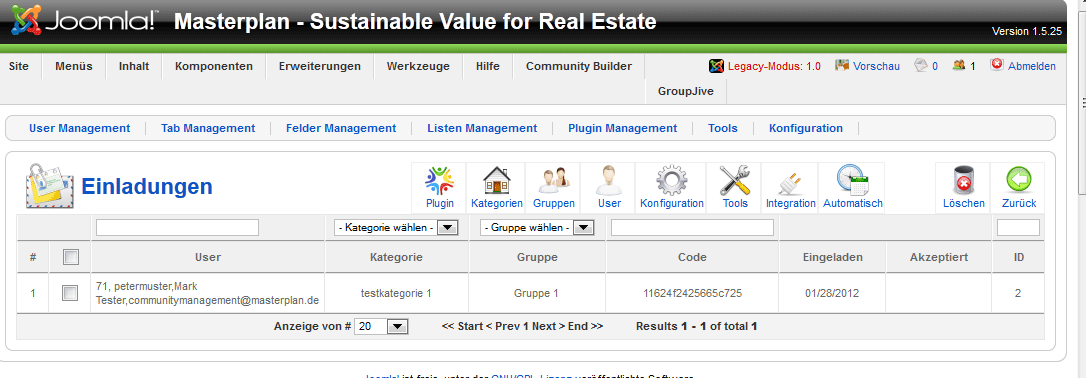Open the Plugin toolbar icon

[x=440, y=181]
